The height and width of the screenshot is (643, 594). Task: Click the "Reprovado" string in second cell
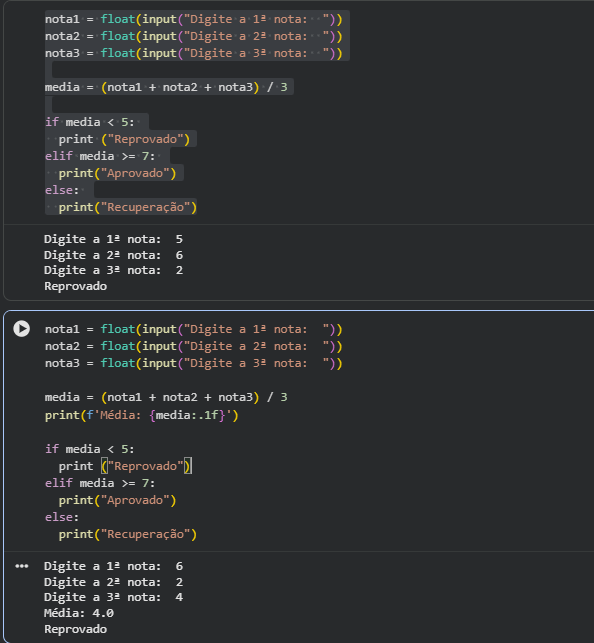[x=146, y=466]
